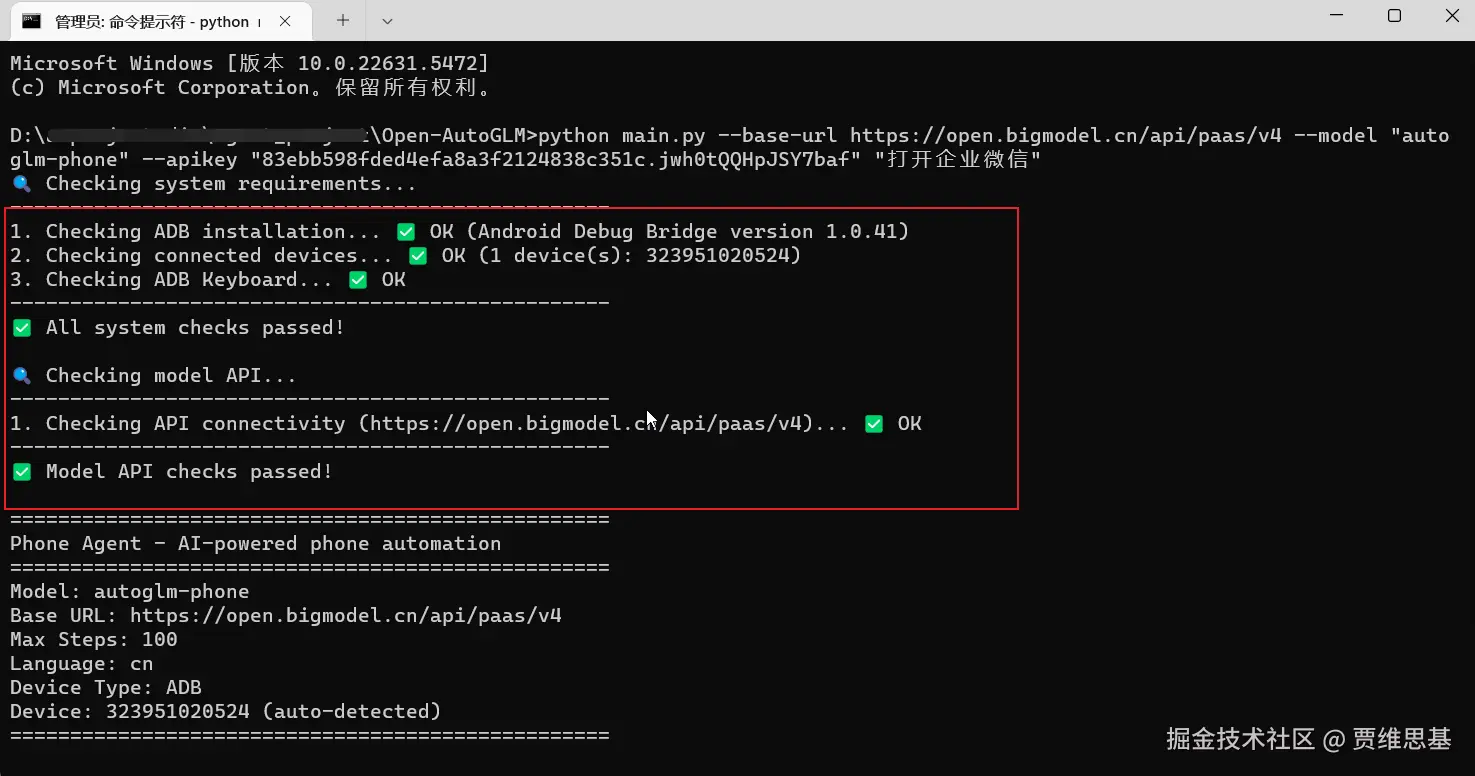Maximize the terminal window
The width and height of the screenshot is (1475, 776).
pos(1394,16)
